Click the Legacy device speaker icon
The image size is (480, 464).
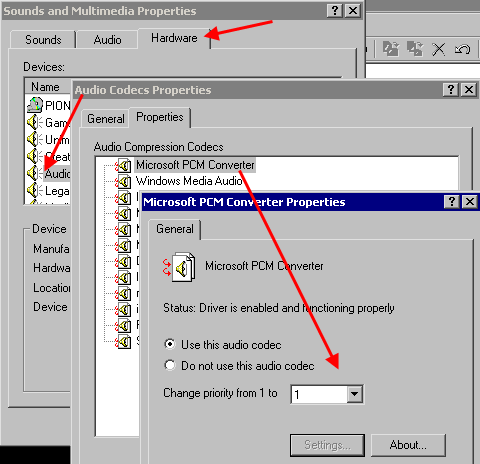coord(34,191)
